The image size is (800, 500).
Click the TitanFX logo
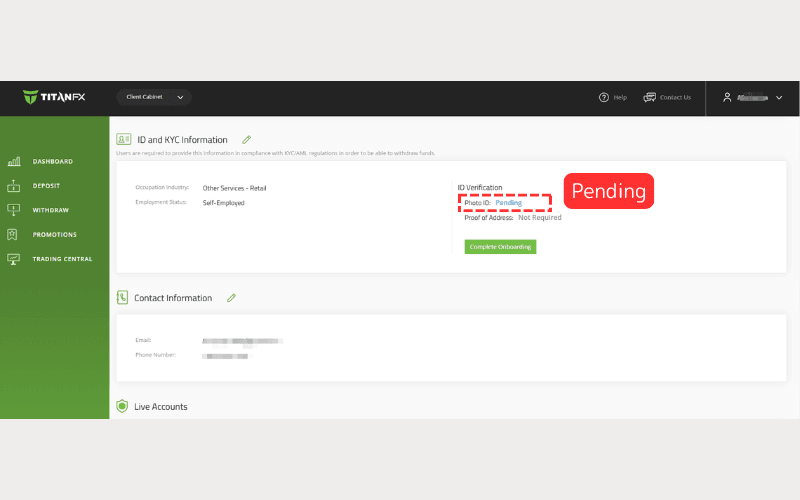point(54,97)
